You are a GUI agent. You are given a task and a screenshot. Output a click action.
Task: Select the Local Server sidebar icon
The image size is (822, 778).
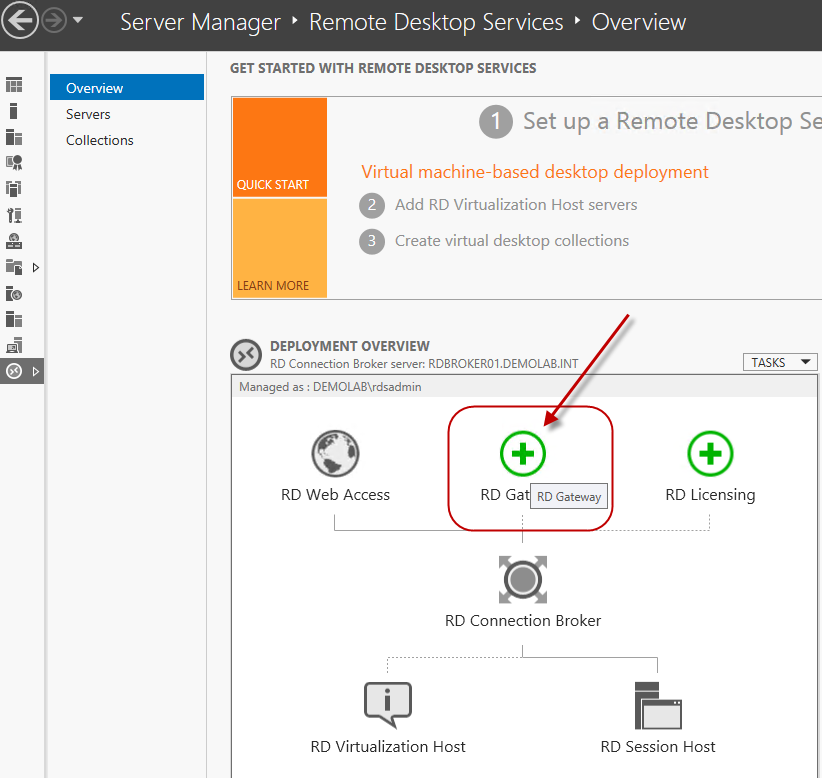tap(14, 110)
